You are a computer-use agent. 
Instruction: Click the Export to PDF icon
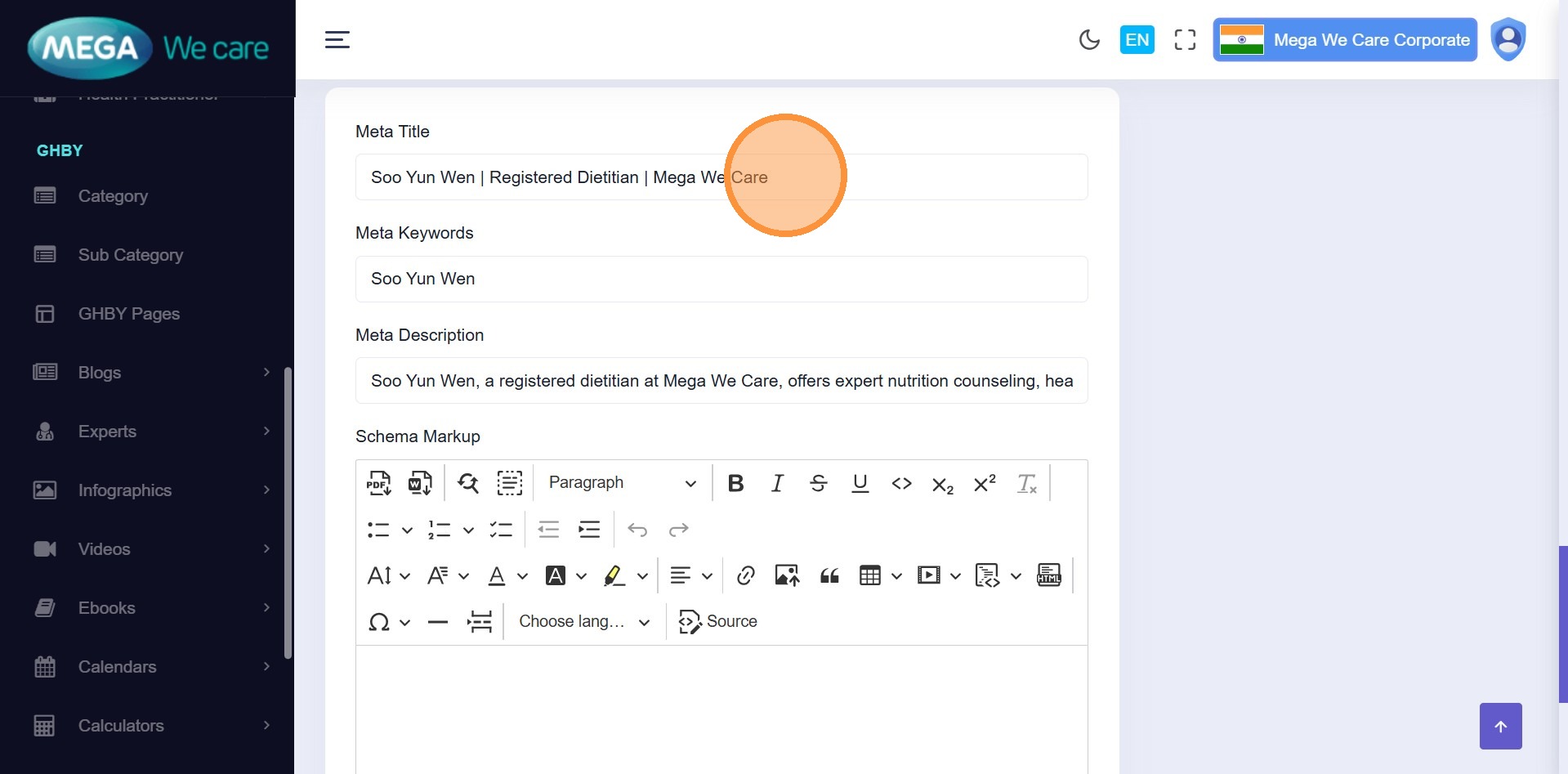pyautogui.click(x=378, y=483)
